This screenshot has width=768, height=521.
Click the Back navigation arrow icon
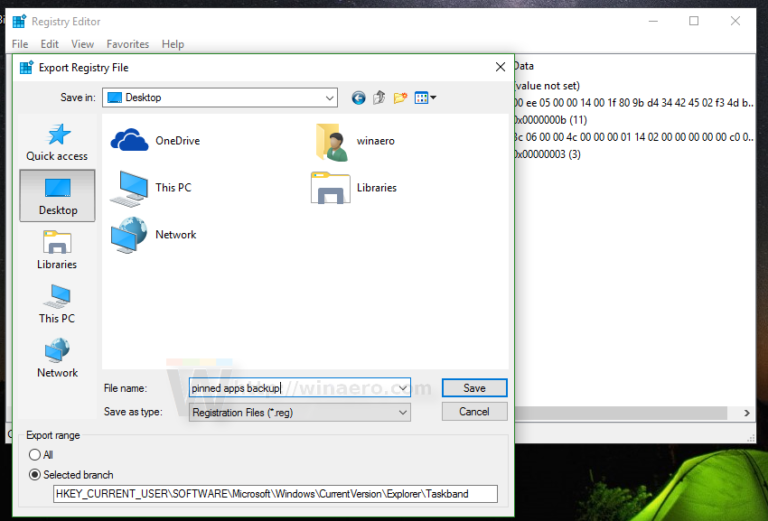click(359, 98)
